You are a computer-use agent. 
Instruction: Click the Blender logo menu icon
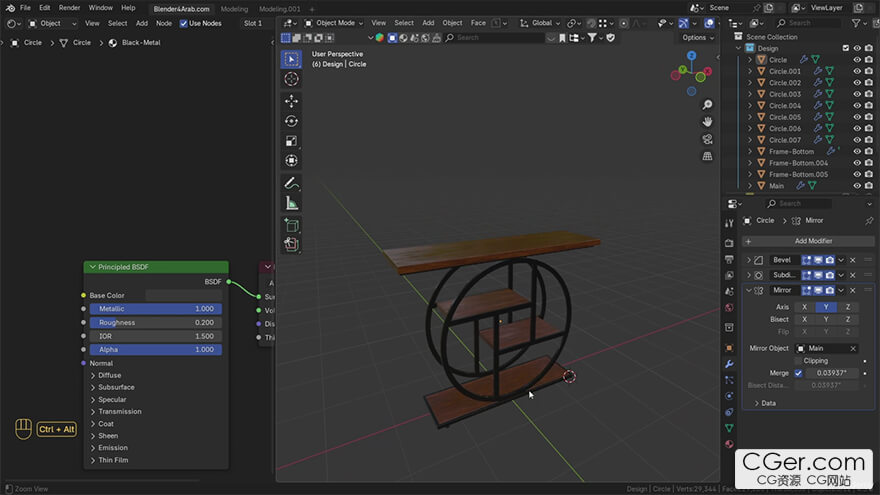[10, 8]
